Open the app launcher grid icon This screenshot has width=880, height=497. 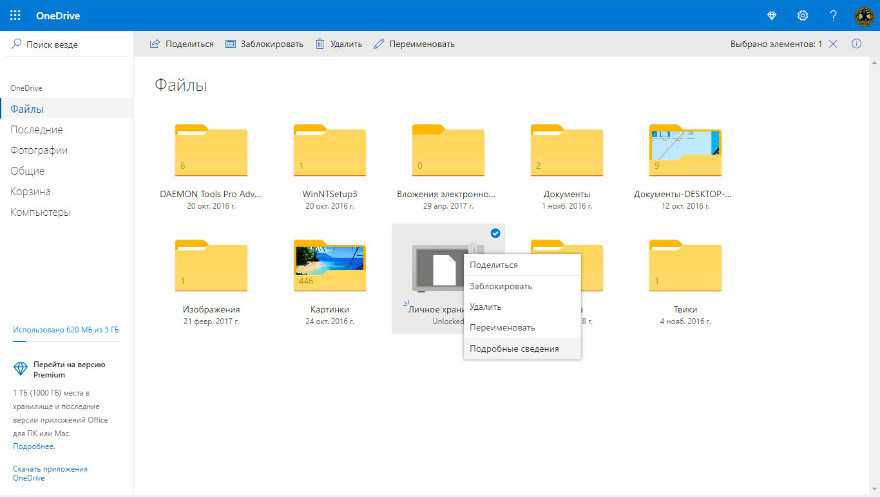click(15, 15)
